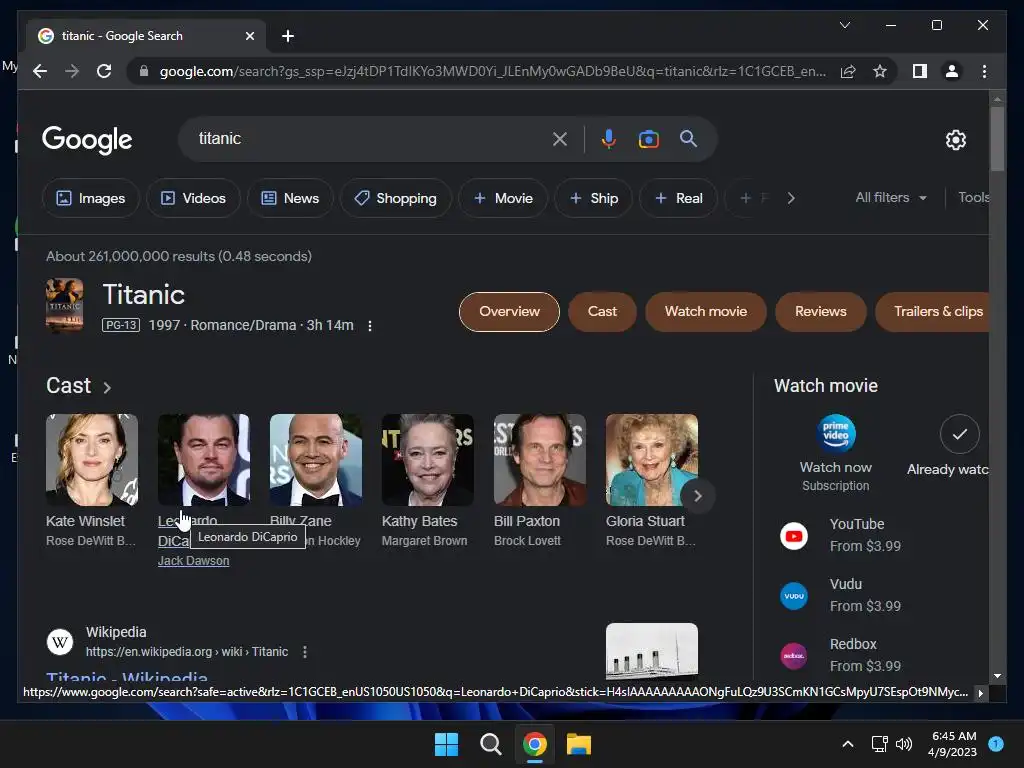Open File Explorer from taskbar

[x=579, y=744]
